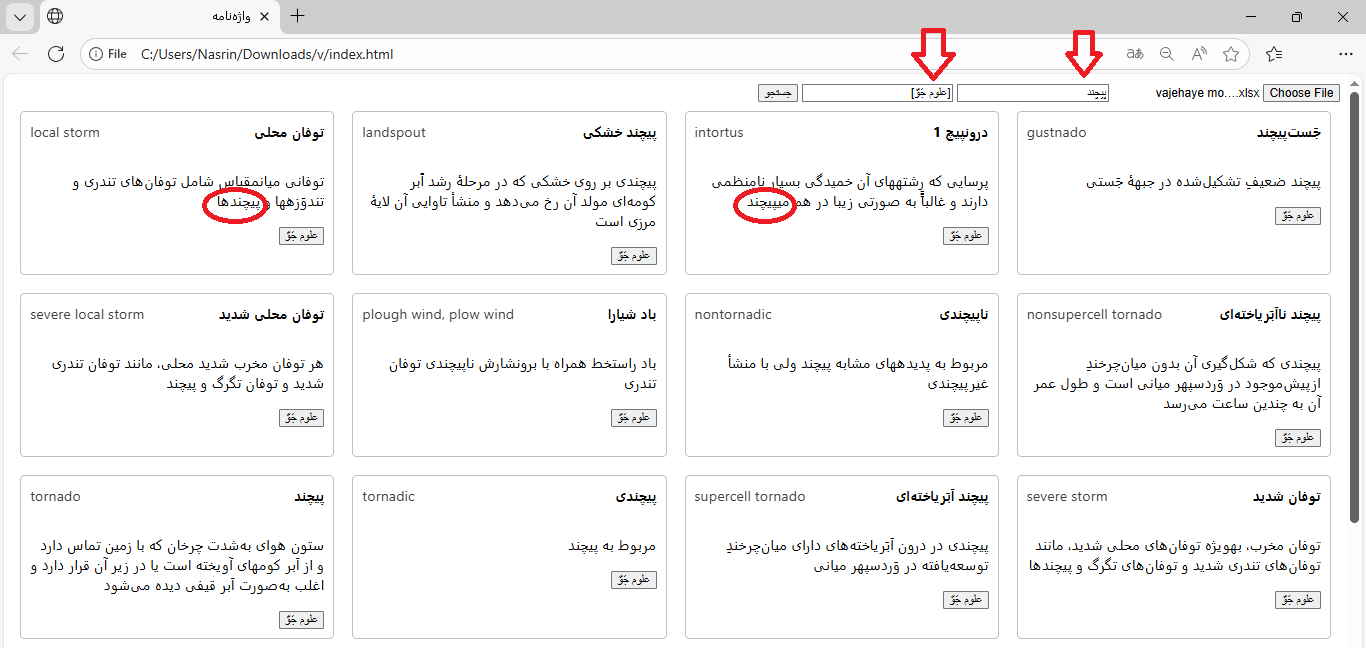
Task: Click the page vertical scrollbar
Action: point(1355,300)
